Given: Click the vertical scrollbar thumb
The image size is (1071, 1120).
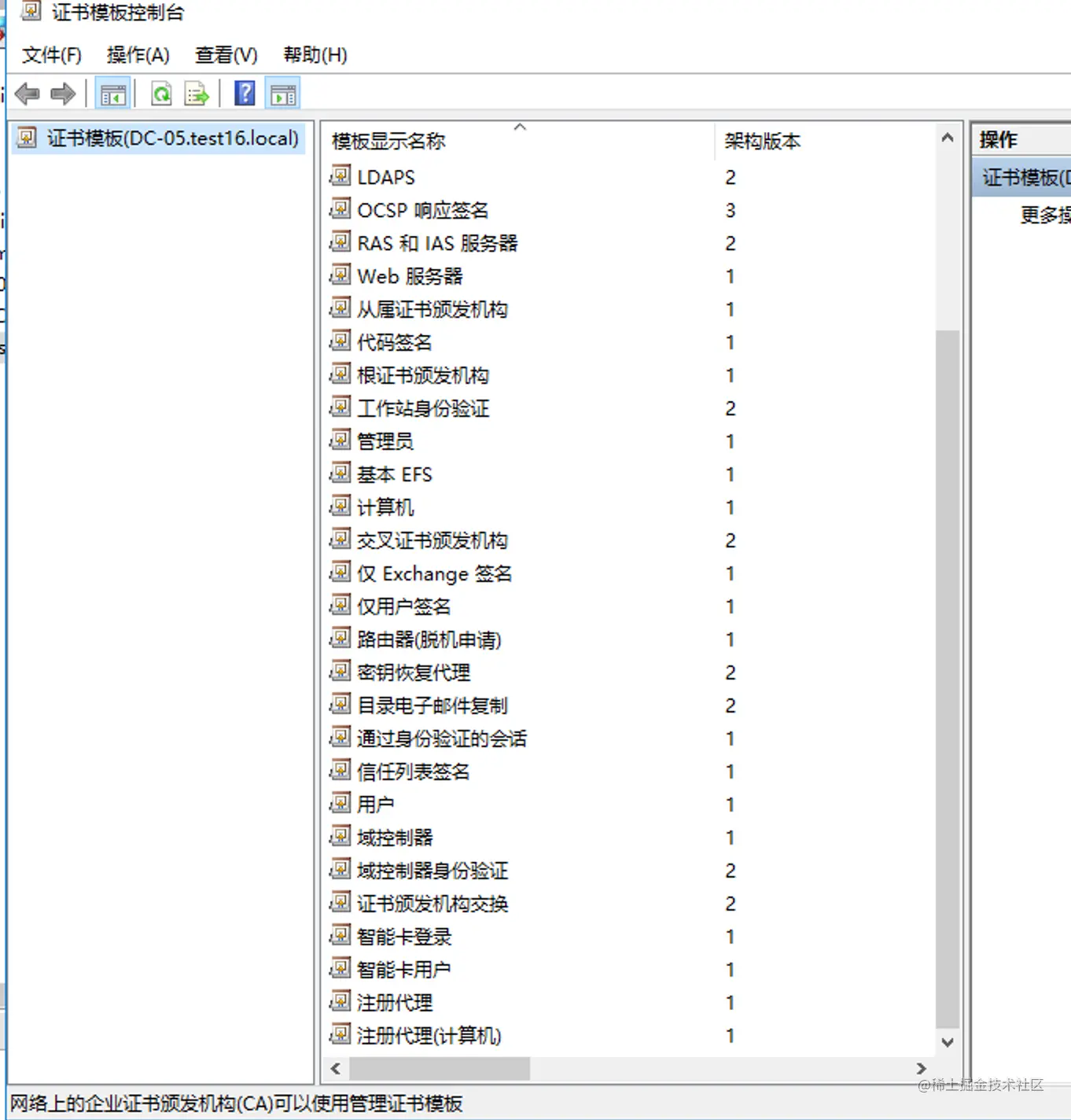Looking at the screenshot, I should tap(948, 679).
